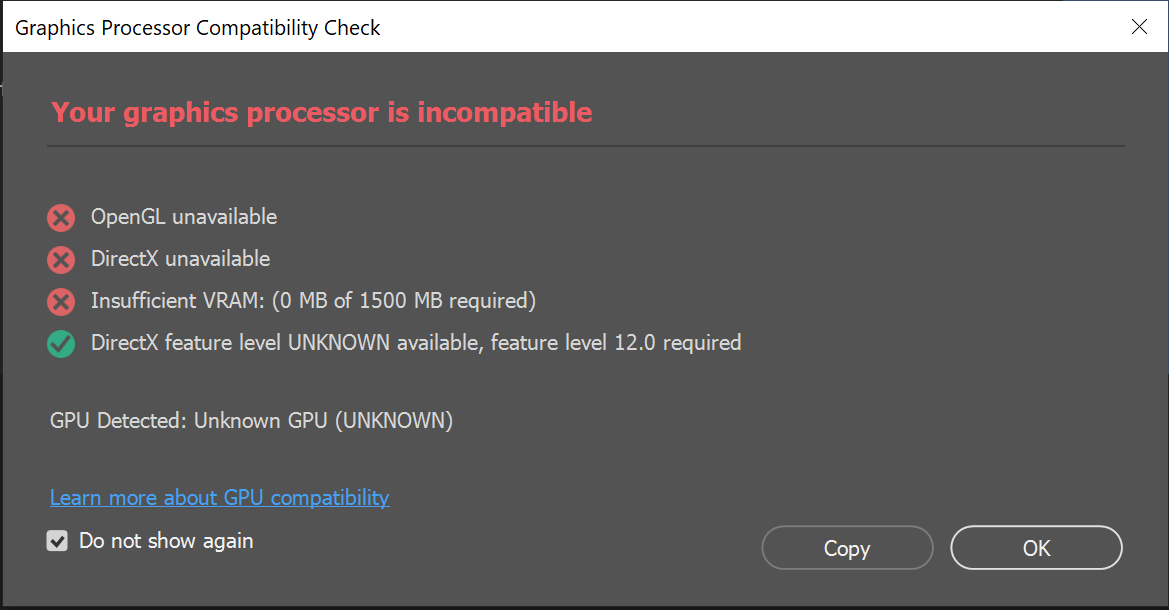Click the horizontal divider below the heading
Image resolution: width=1169 pixels, height=610 pixels.
pos(585,146)
